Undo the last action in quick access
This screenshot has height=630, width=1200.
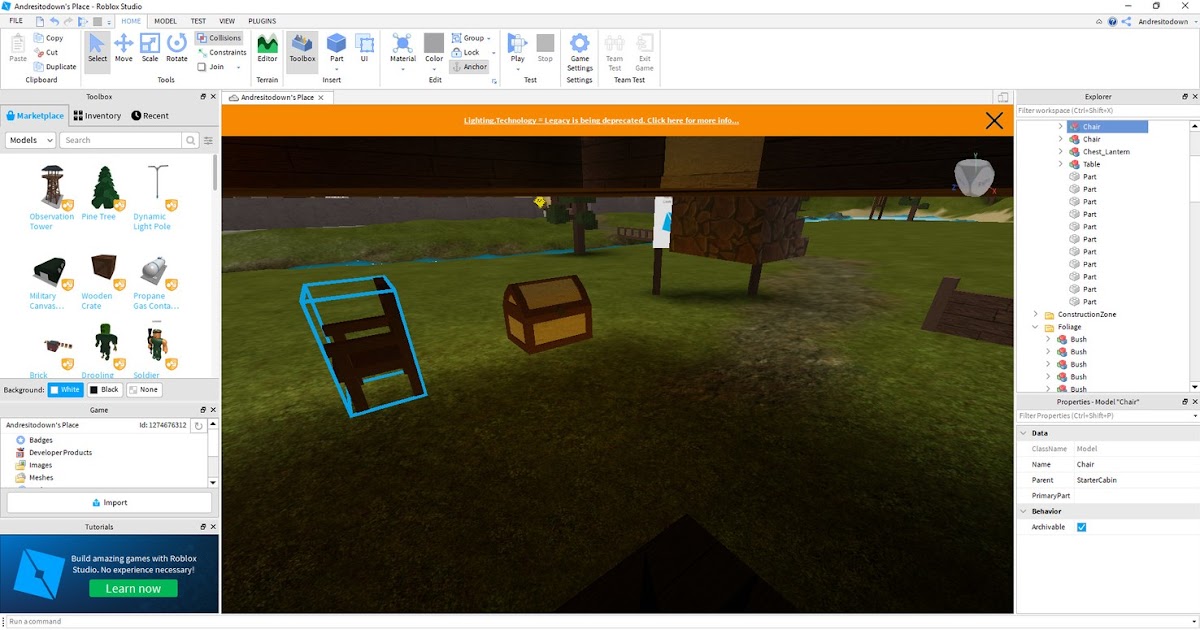click(x=54, y=21)
